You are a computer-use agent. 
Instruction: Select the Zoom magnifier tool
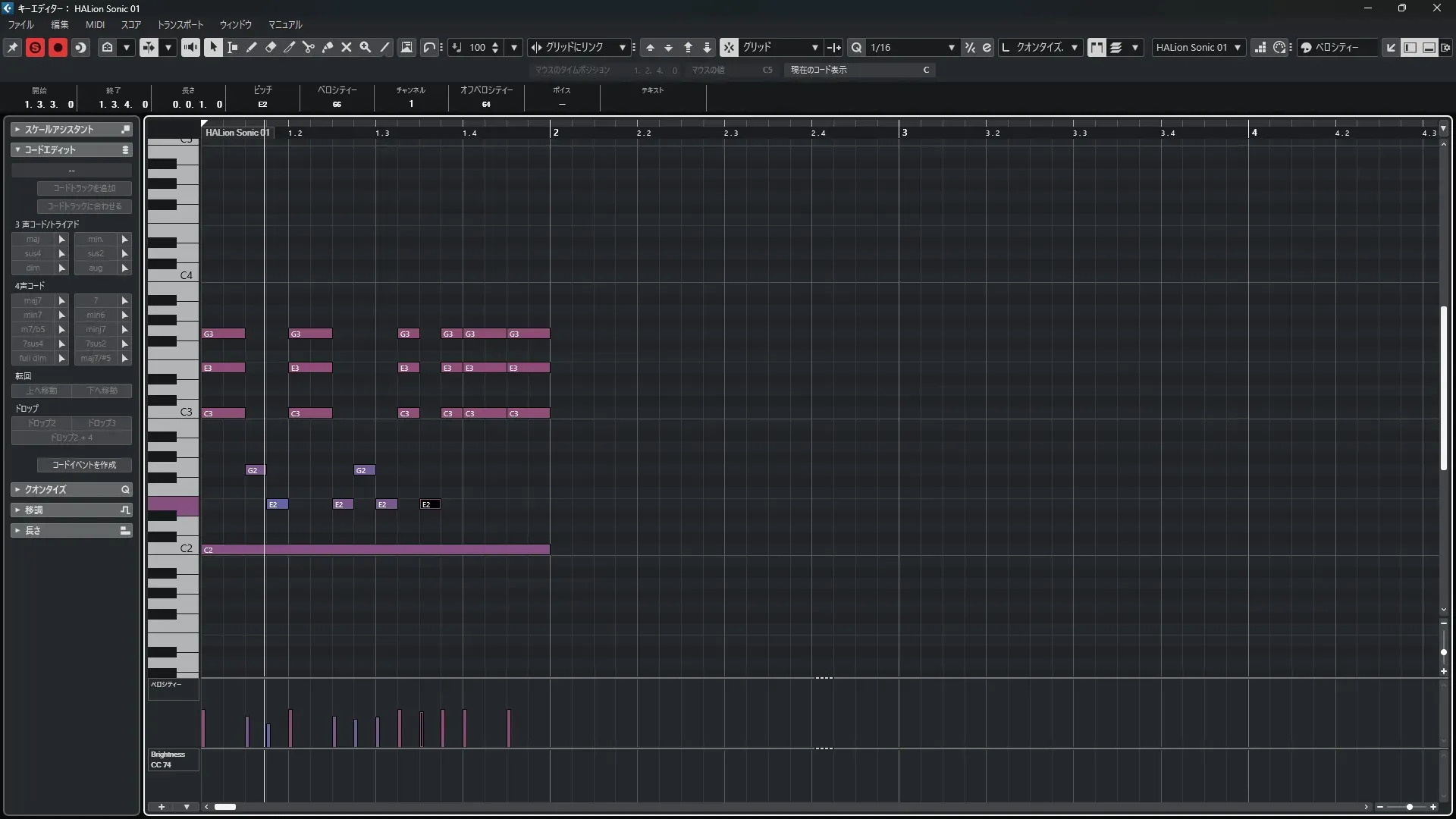pos(366,47)
